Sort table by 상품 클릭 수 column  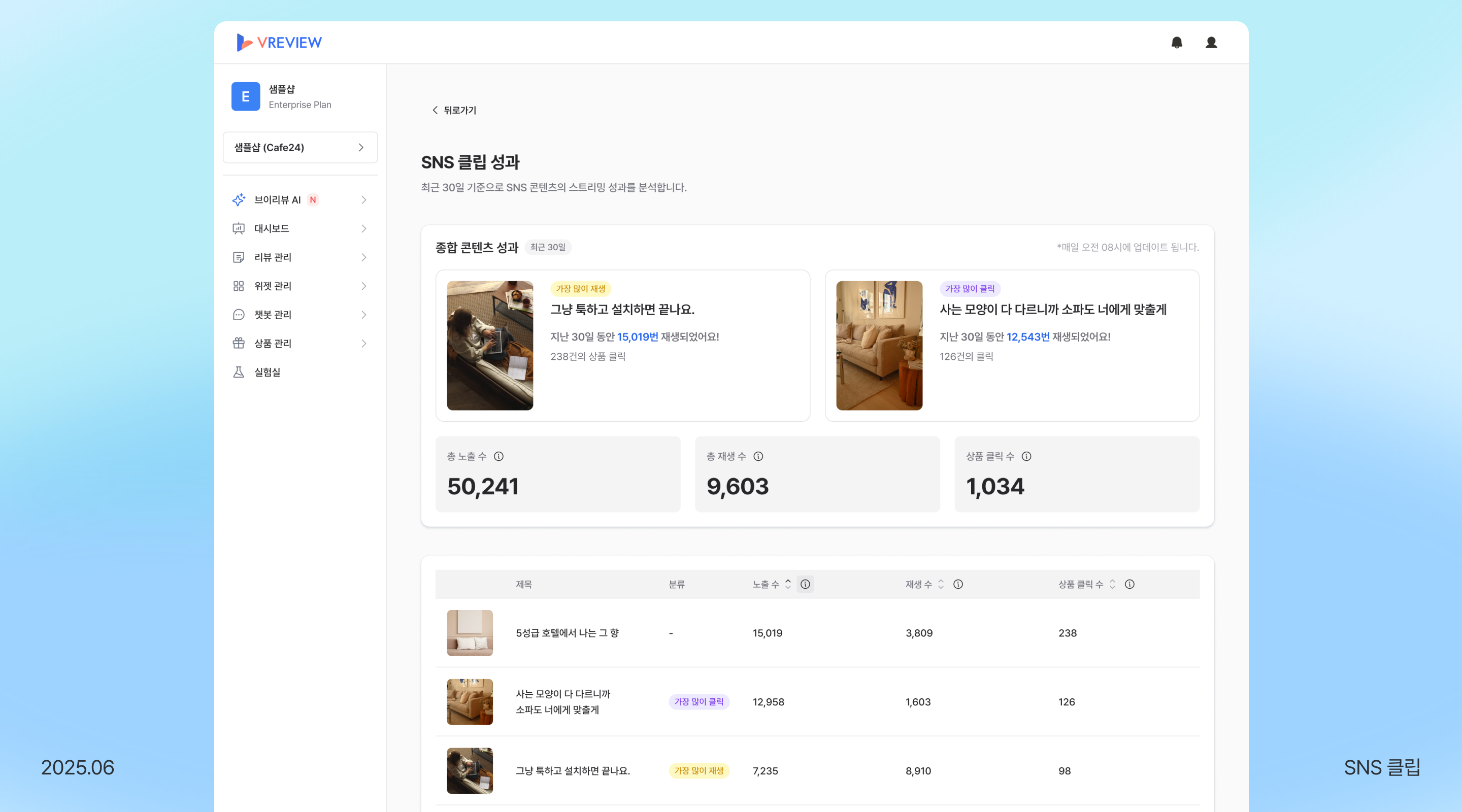click(1112, 584)
